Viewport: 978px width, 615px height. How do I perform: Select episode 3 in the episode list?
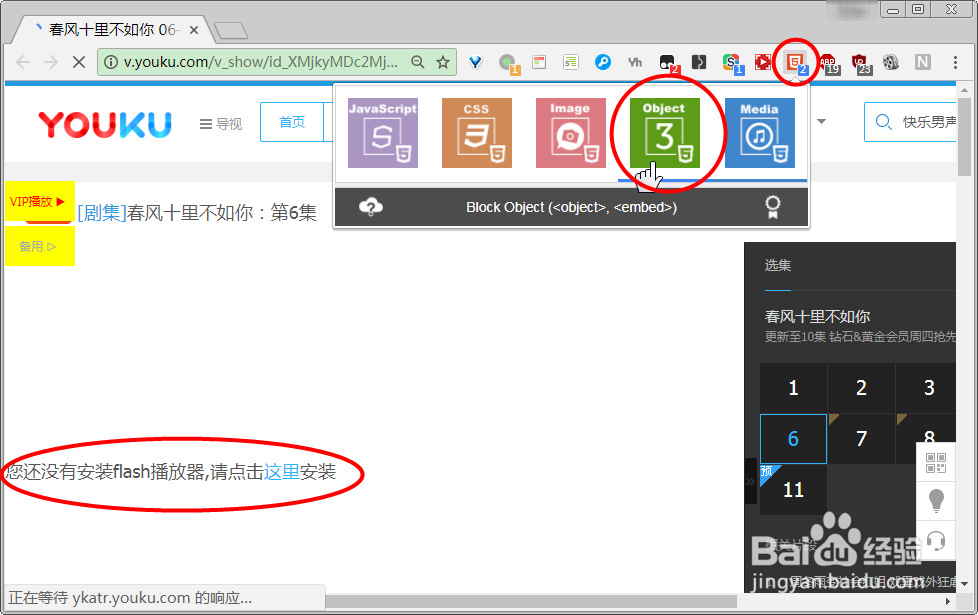point(927,388)
